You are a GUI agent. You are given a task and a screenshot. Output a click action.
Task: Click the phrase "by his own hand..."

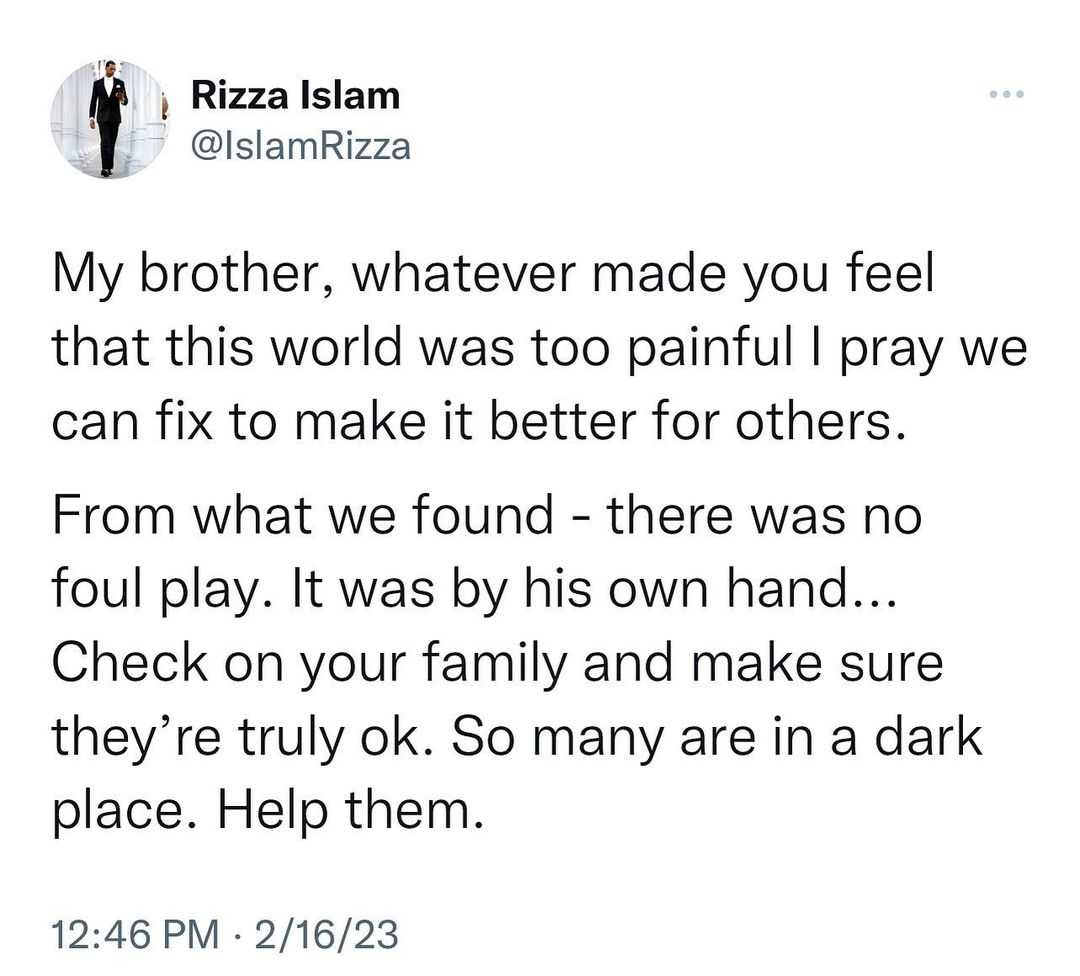(675, 590)
